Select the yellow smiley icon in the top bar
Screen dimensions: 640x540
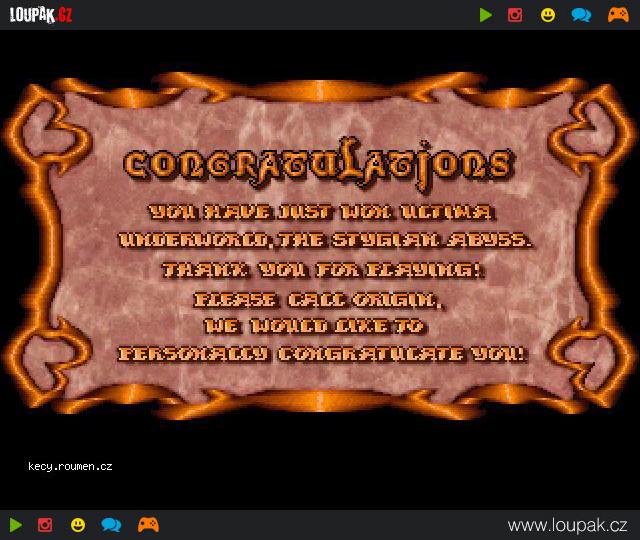[x=548, y=15]
